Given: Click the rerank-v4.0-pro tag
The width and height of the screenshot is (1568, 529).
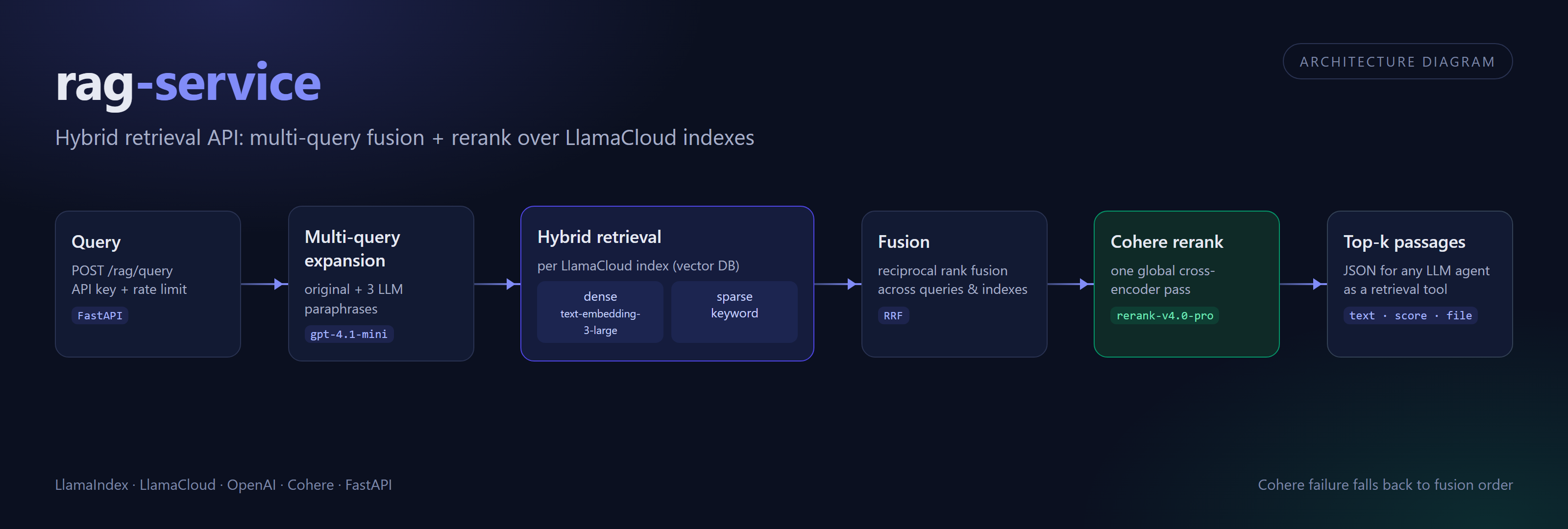Looking at the screenshot, I should (1164, 315).
